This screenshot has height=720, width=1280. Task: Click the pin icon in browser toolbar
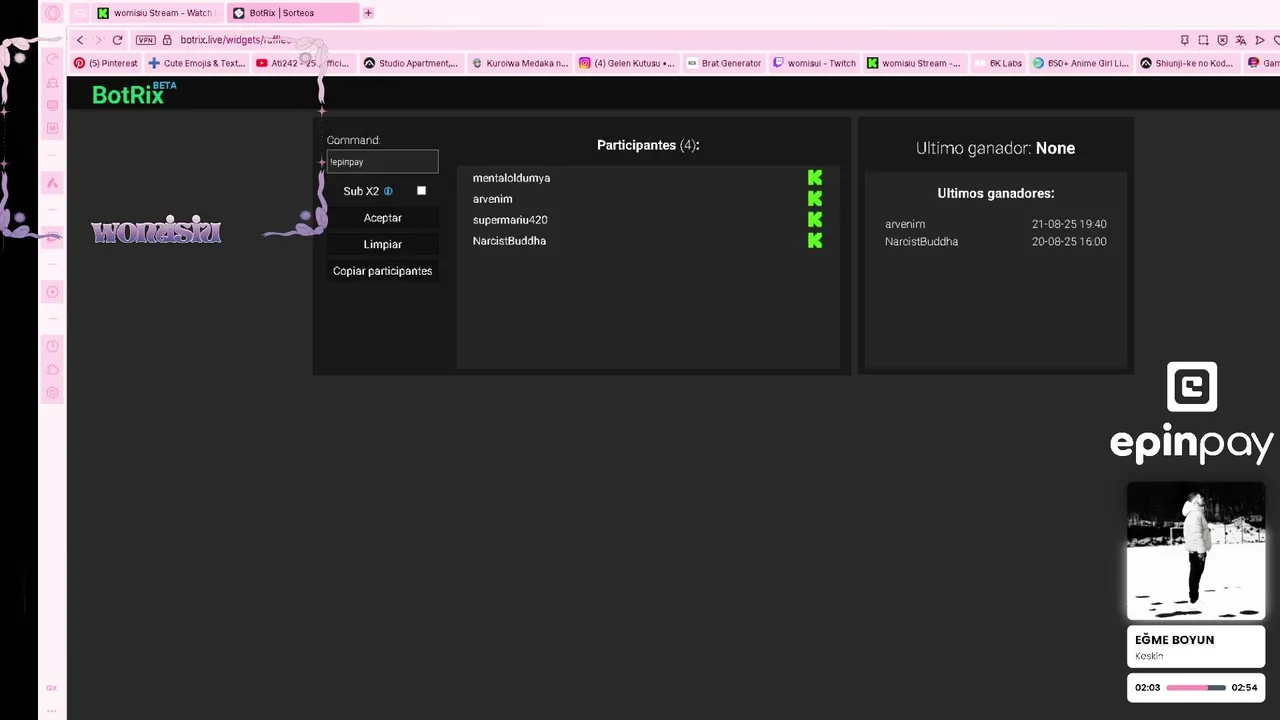(1185, 40)
